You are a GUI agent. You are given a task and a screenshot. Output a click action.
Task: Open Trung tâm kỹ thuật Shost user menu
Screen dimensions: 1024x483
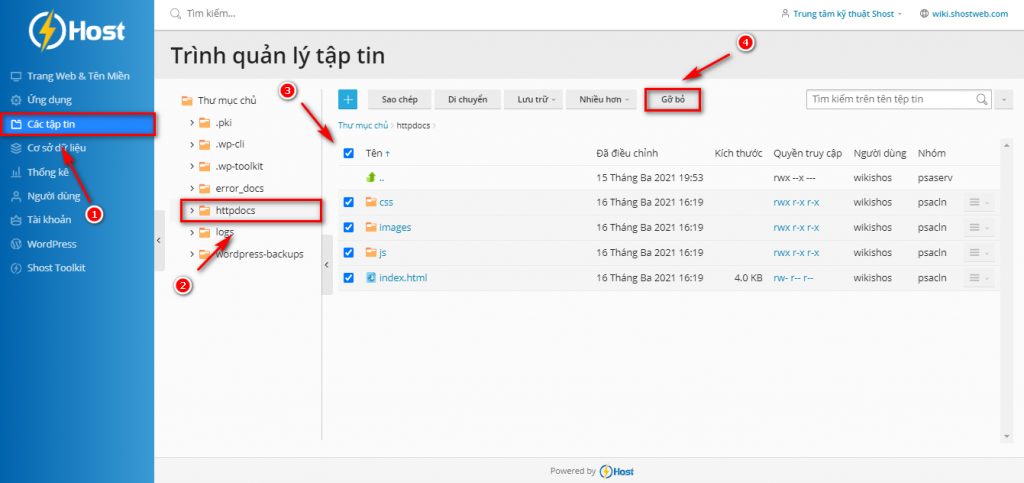pos(841,13)
